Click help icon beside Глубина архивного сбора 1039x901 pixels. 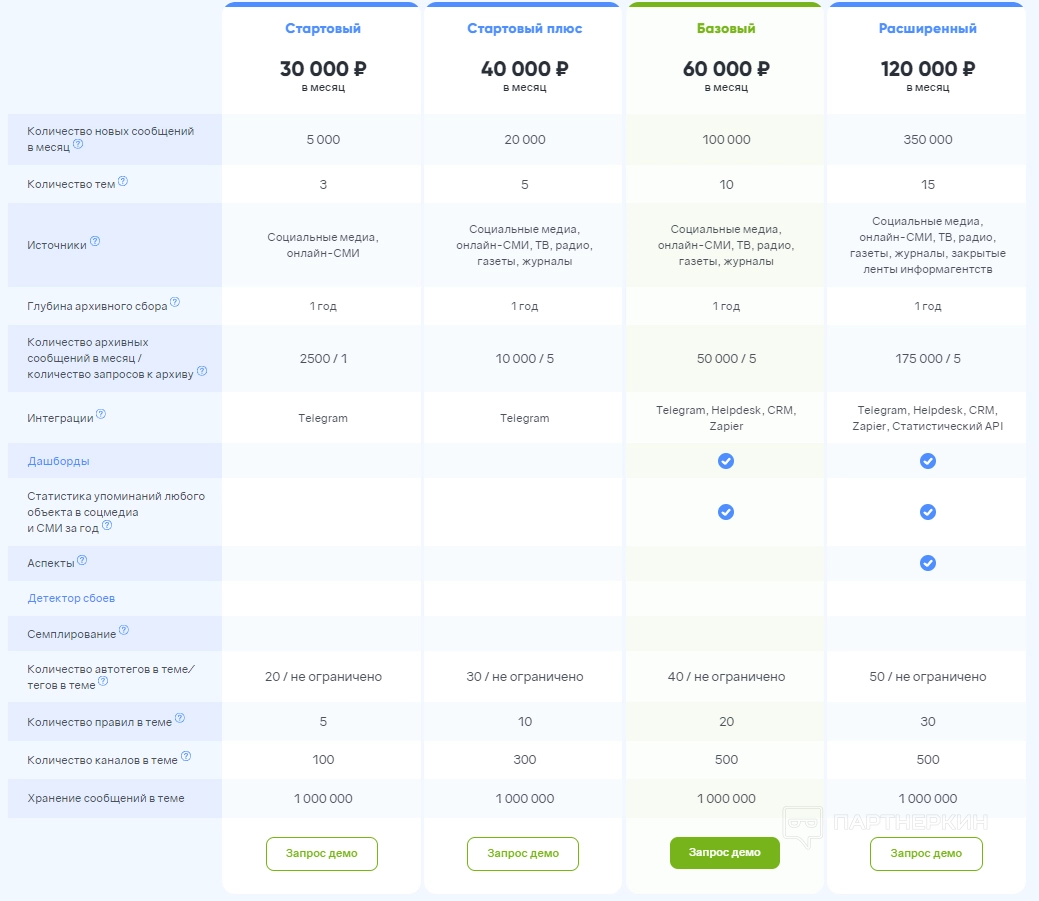pos(175,303)
